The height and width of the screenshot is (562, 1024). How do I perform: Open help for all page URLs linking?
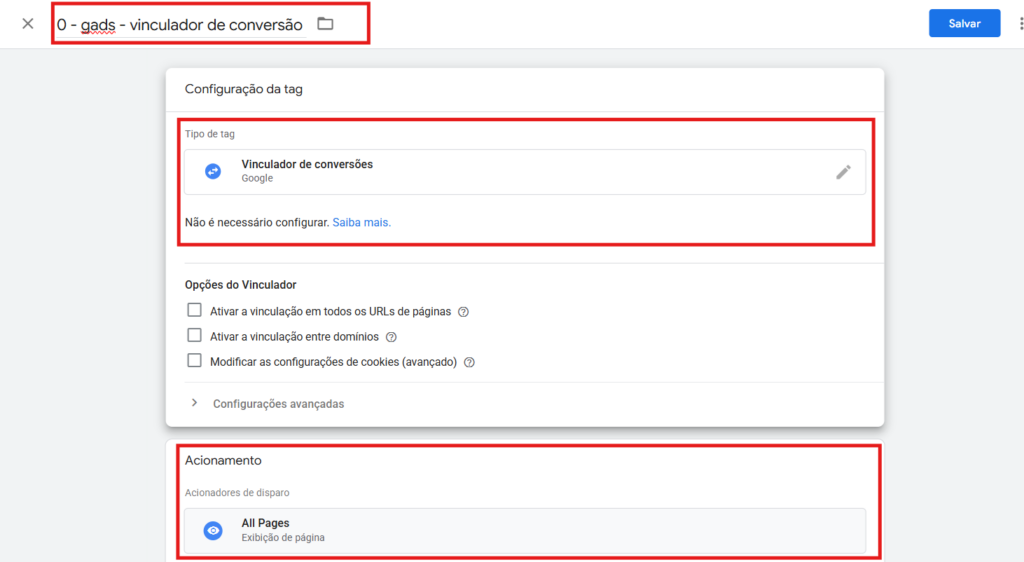(x=463, y=312)
